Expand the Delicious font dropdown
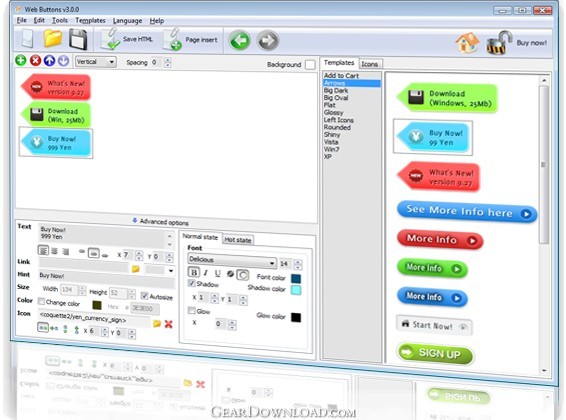Viewport: 566px width, 420px height. pos(232,260)
